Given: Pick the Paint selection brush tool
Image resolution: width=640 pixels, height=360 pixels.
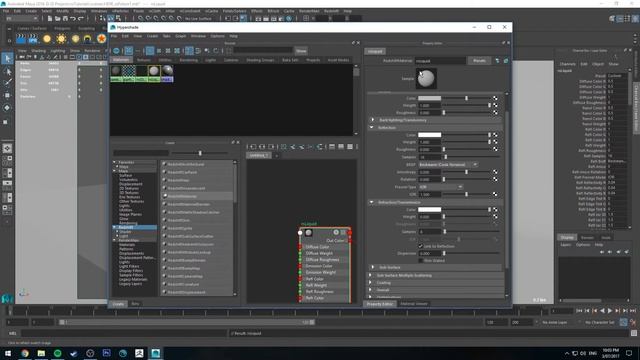Looking at the screenshot, I should pos(7,83).
